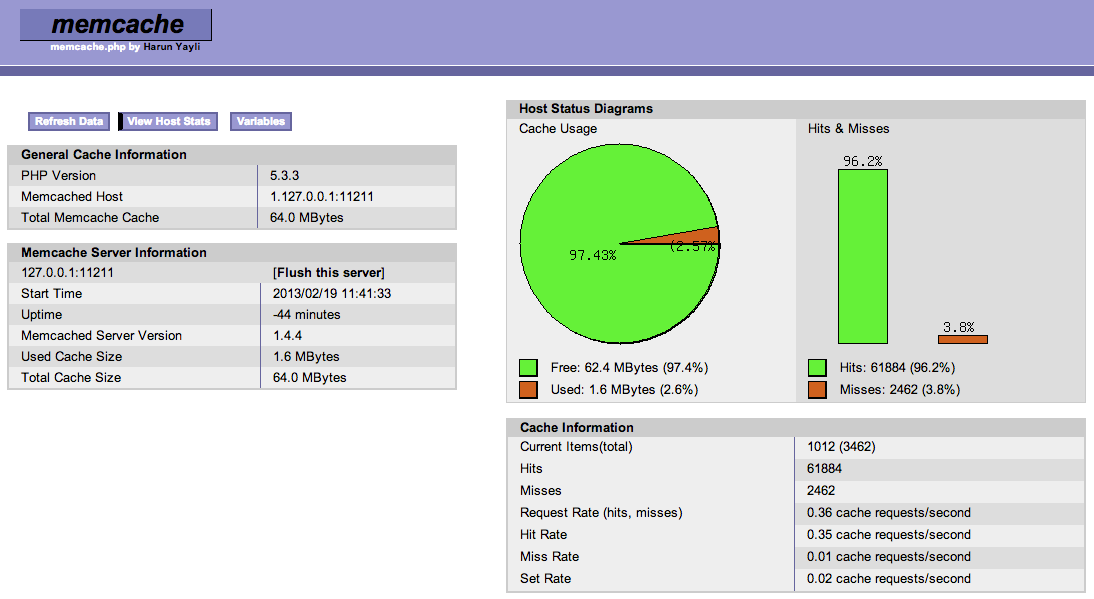Click the green Free legend swatch
The height and width of the screenshot is (599, 1094).
(529, 368)
